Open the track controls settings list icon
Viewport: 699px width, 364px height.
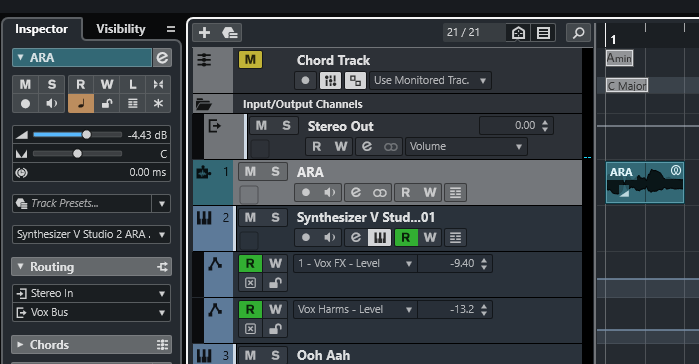543,33
